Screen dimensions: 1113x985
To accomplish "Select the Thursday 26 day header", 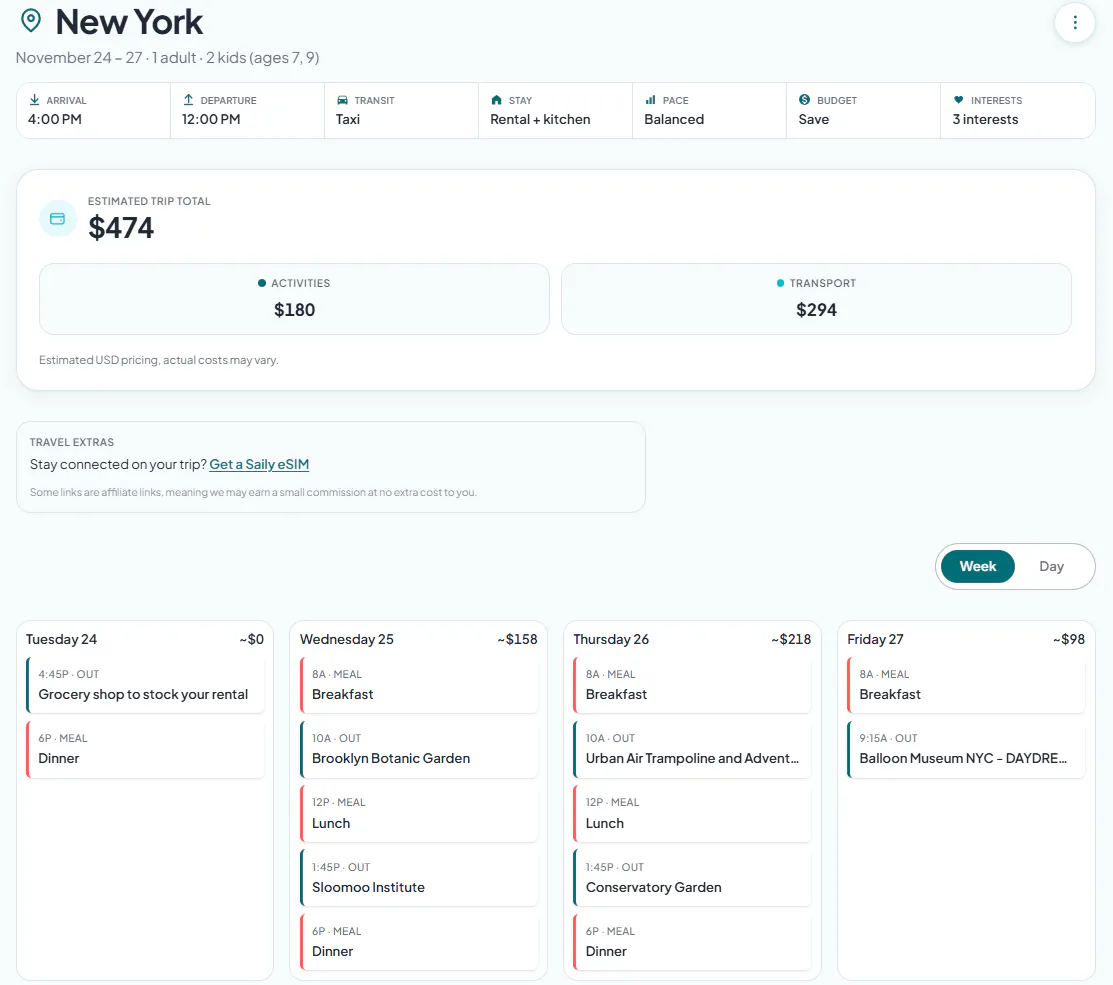I will [611, 639].
